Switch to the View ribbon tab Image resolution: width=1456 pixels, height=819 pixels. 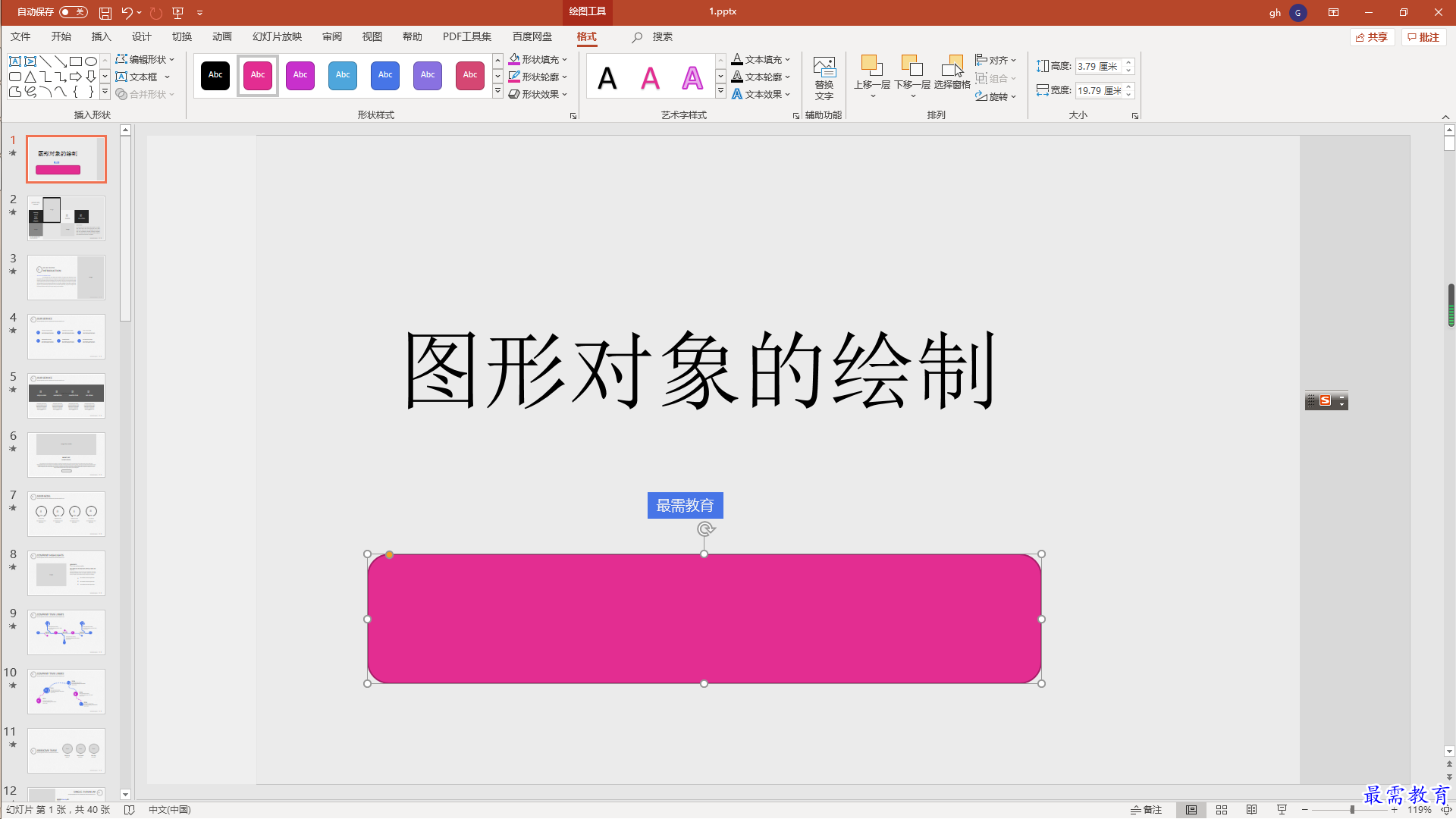372,36
